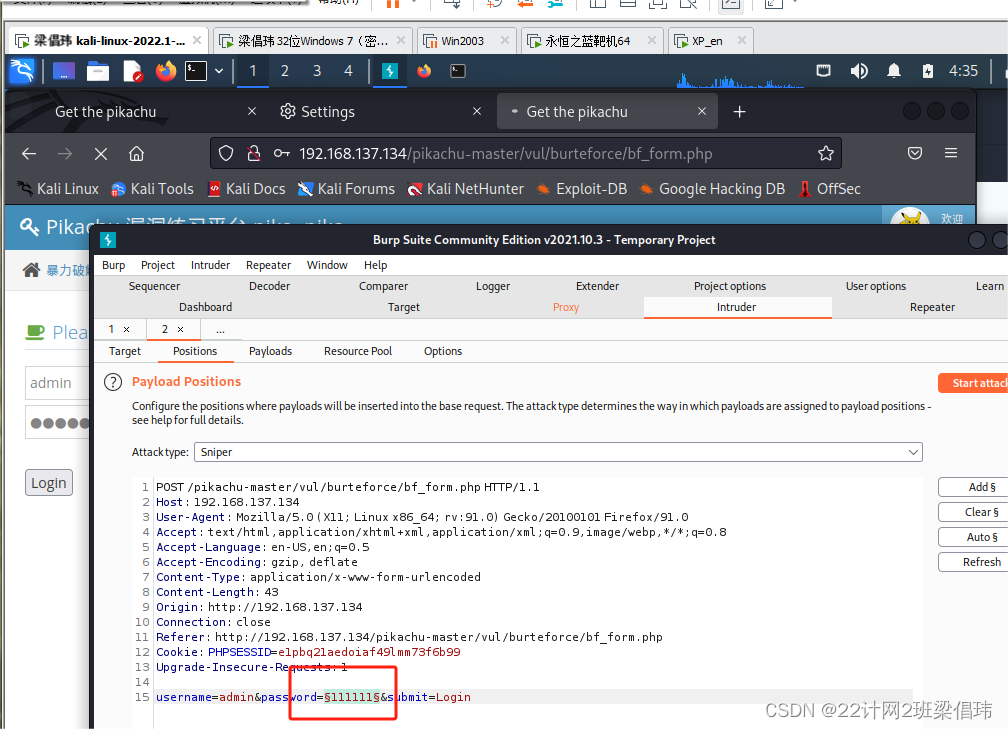Open the Window menu in Burp Suite
The image size is (1008, 729).
click(327, 265)
